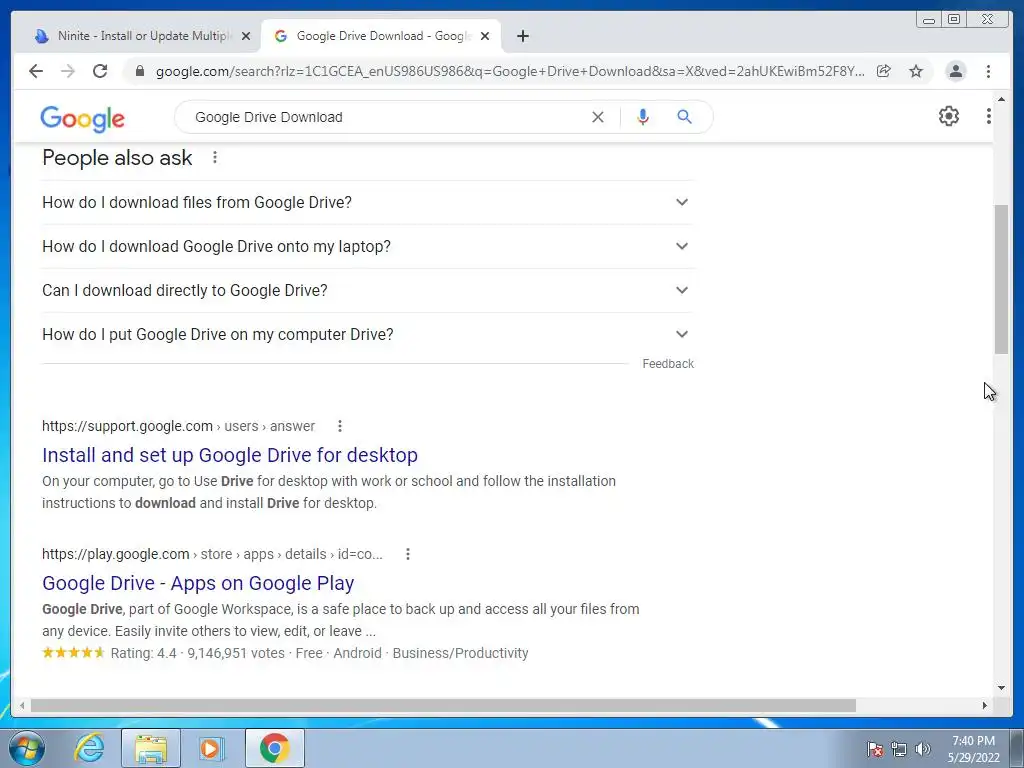
Task: Close the Google Drive Download tab
Action: click(x=485, y=36)
